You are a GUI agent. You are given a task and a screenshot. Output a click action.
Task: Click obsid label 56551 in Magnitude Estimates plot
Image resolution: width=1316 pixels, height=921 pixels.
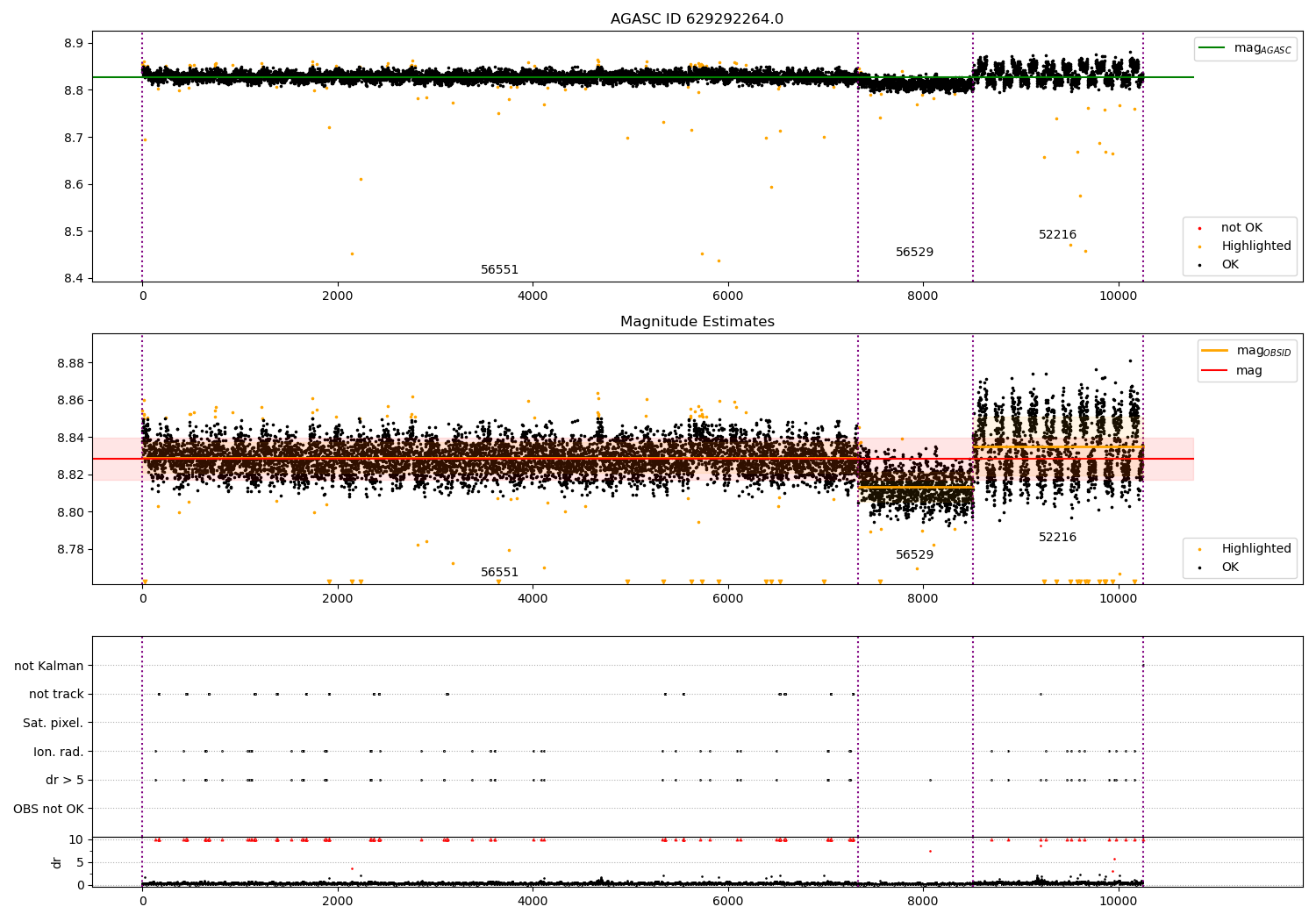point(499,573)
